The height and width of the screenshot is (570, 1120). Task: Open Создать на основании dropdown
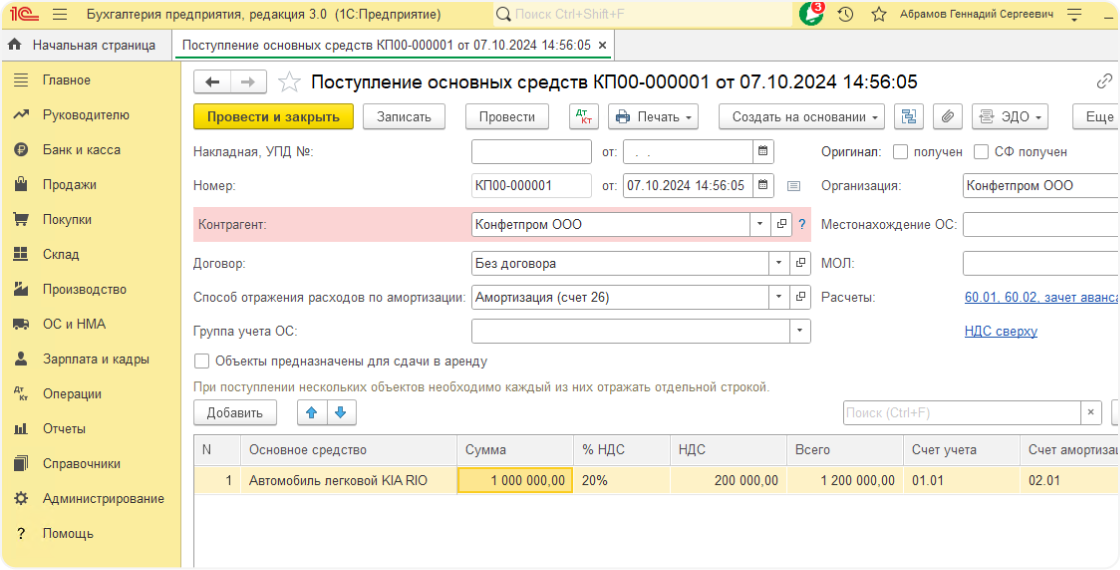801,116
